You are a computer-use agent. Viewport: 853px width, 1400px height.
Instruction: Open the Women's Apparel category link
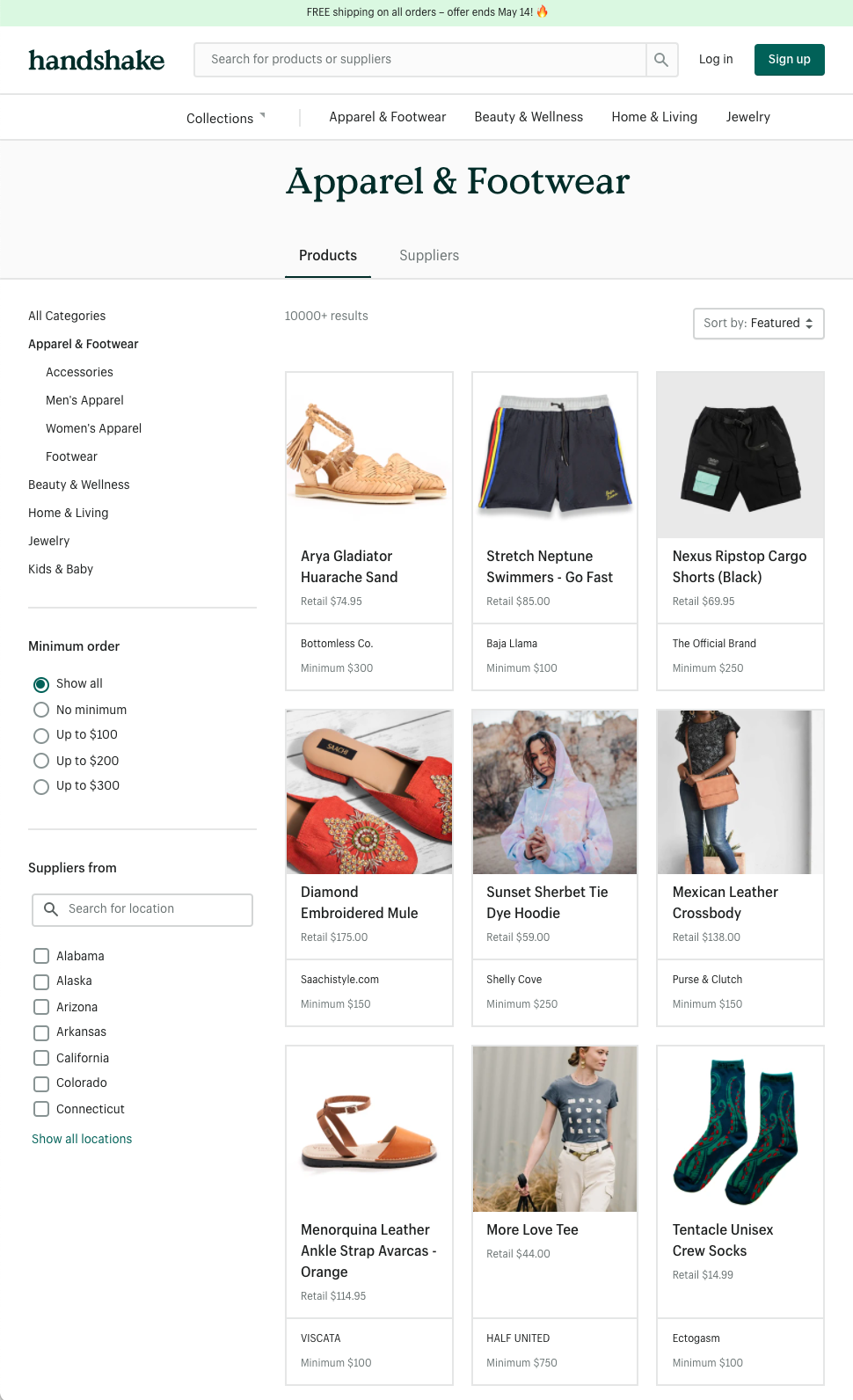pyautogui.click(x=93, y=428)
